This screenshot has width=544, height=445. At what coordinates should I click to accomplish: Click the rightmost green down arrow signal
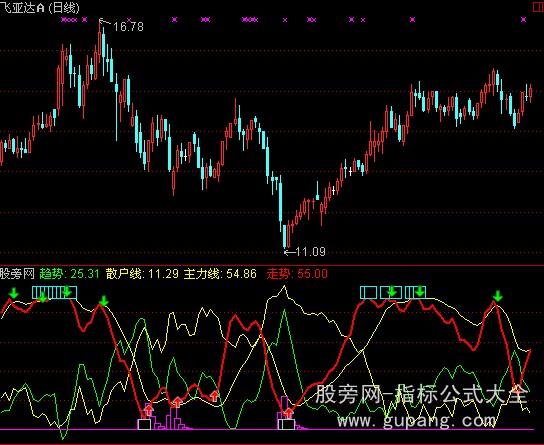pos(498,296)
